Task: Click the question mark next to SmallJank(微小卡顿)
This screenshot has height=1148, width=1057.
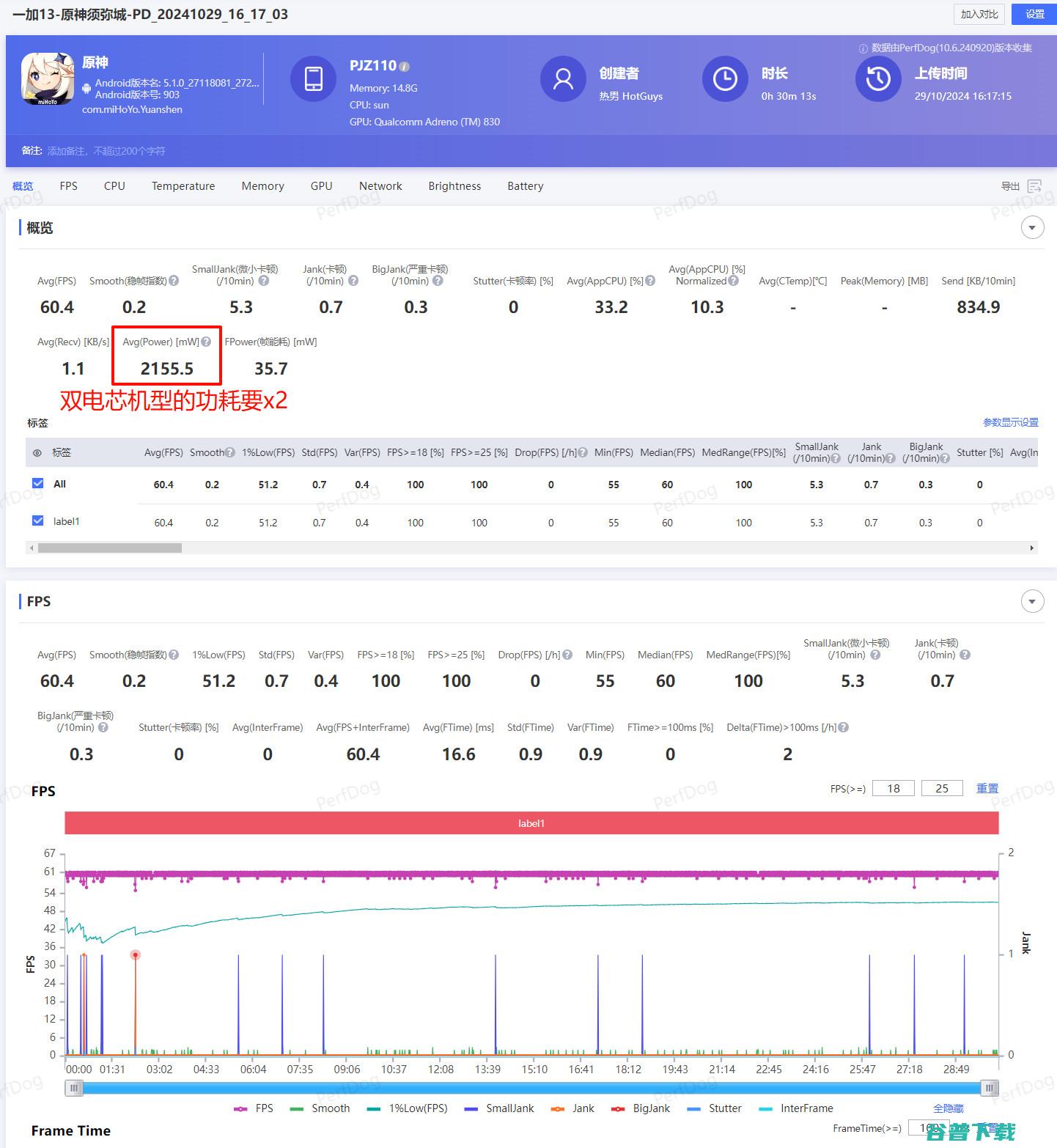Action: 265,280
